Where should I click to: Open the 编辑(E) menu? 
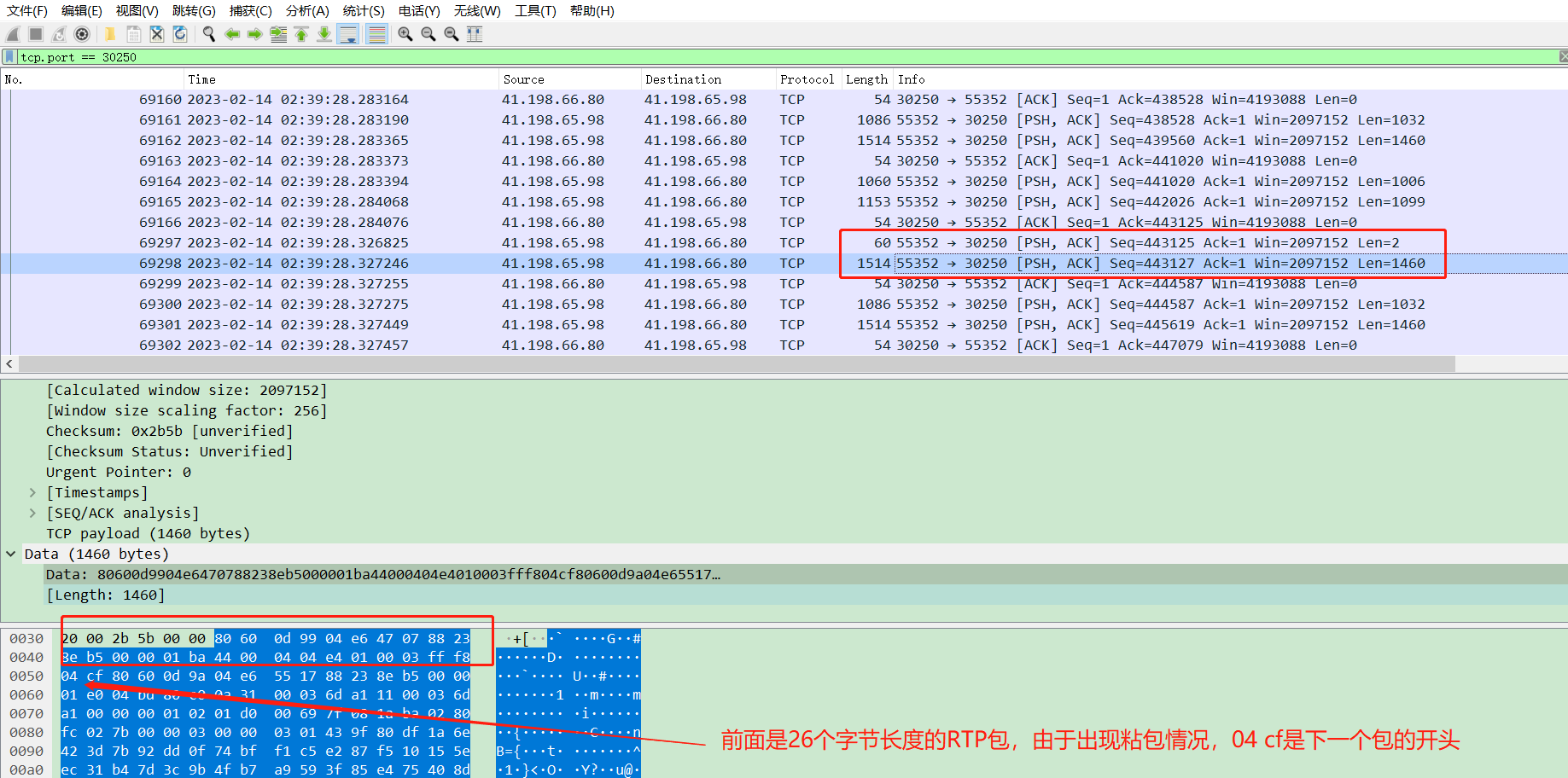coord(82,11)
